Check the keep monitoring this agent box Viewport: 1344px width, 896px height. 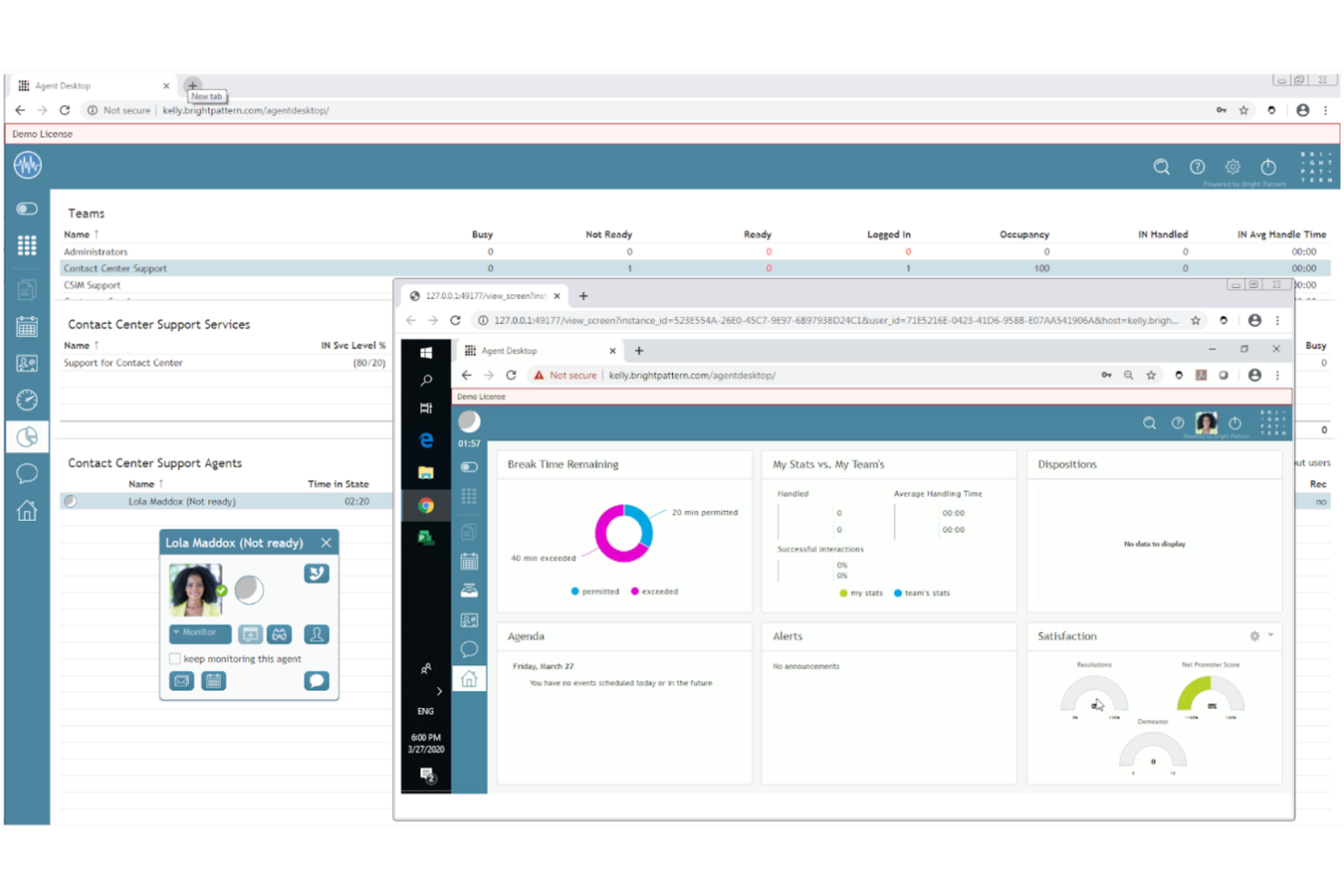173,658
